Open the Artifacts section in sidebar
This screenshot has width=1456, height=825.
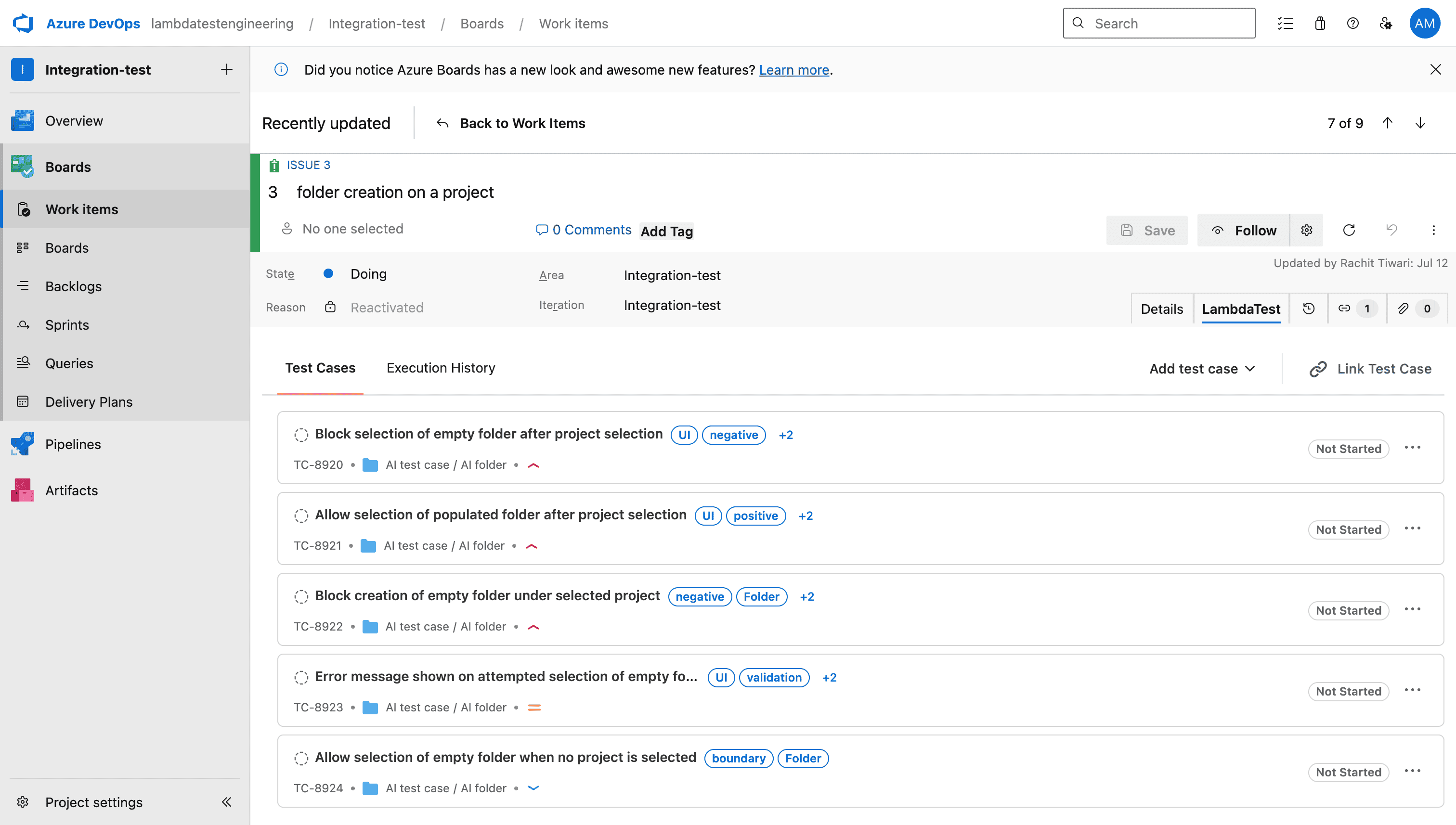coord(71,490)
